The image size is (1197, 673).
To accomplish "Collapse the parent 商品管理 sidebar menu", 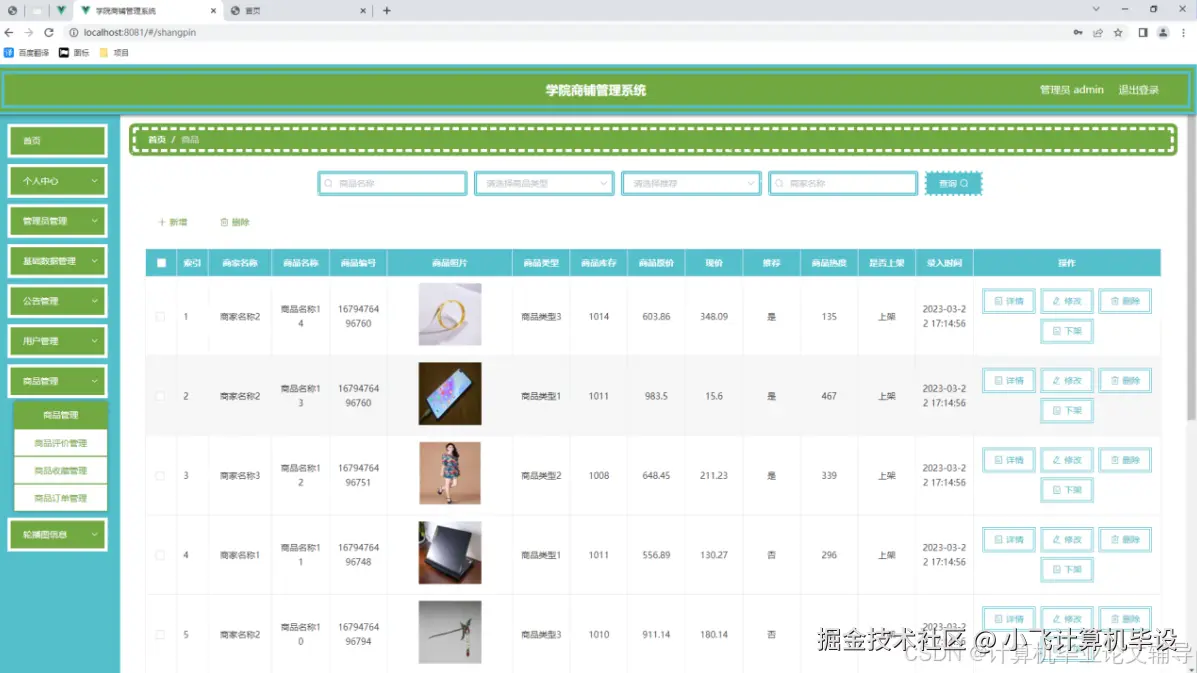I will (57, 382).
